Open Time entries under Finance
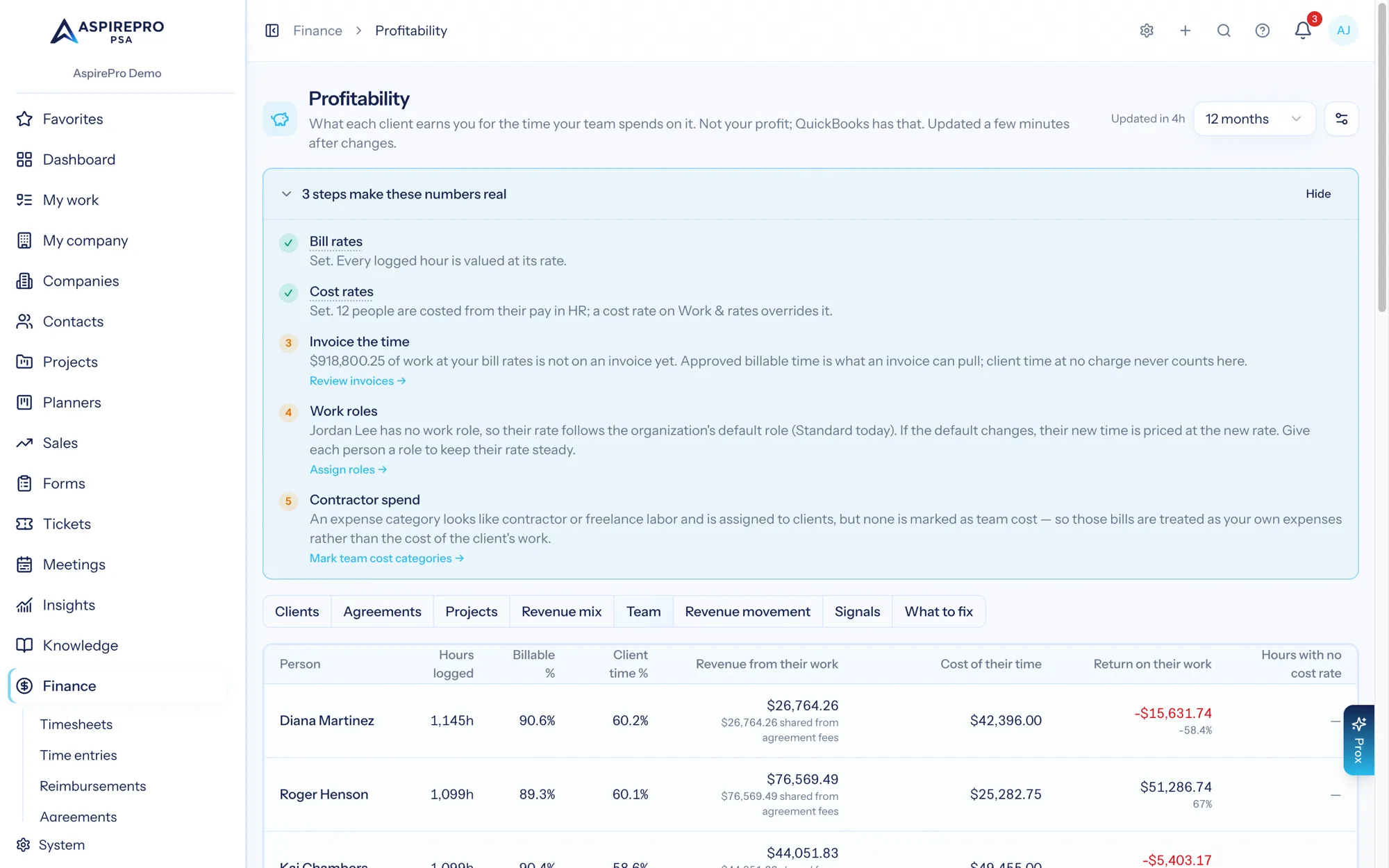Screen dimensions: 1389x868 coord(78,756)
